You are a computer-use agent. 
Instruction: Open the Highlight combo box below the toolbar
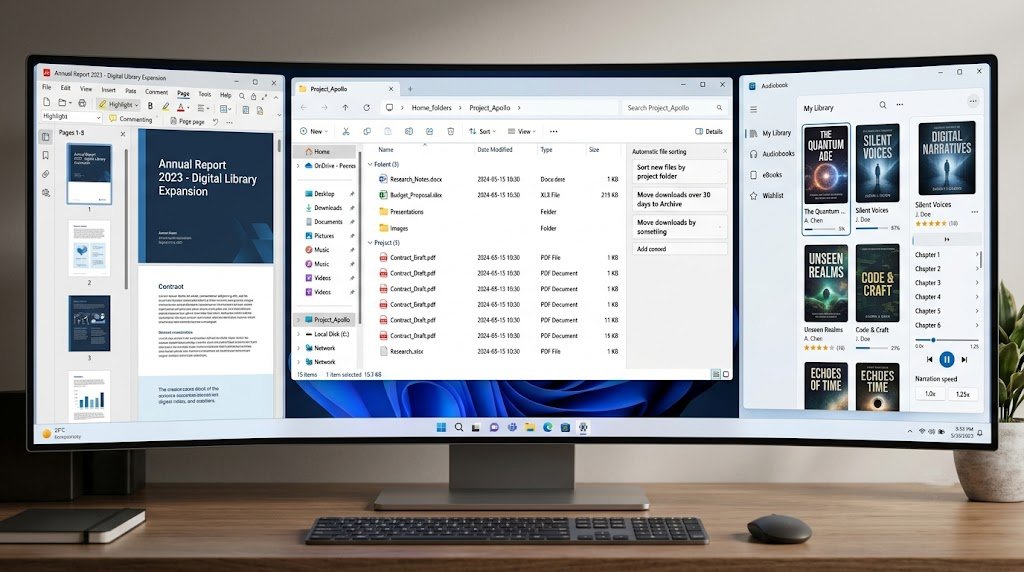tap(71, 117)
